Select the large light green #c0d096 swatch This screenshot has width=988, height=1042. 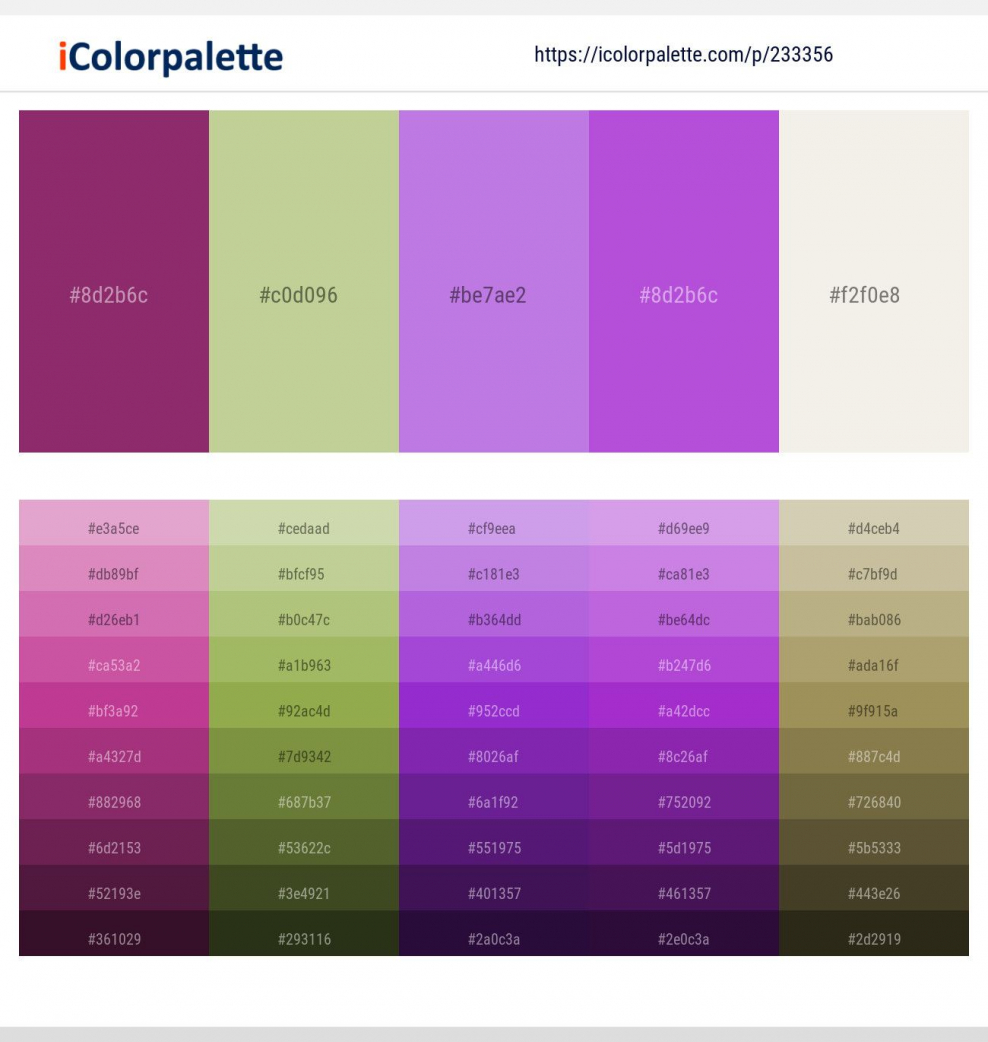click(x=303, y=281)
